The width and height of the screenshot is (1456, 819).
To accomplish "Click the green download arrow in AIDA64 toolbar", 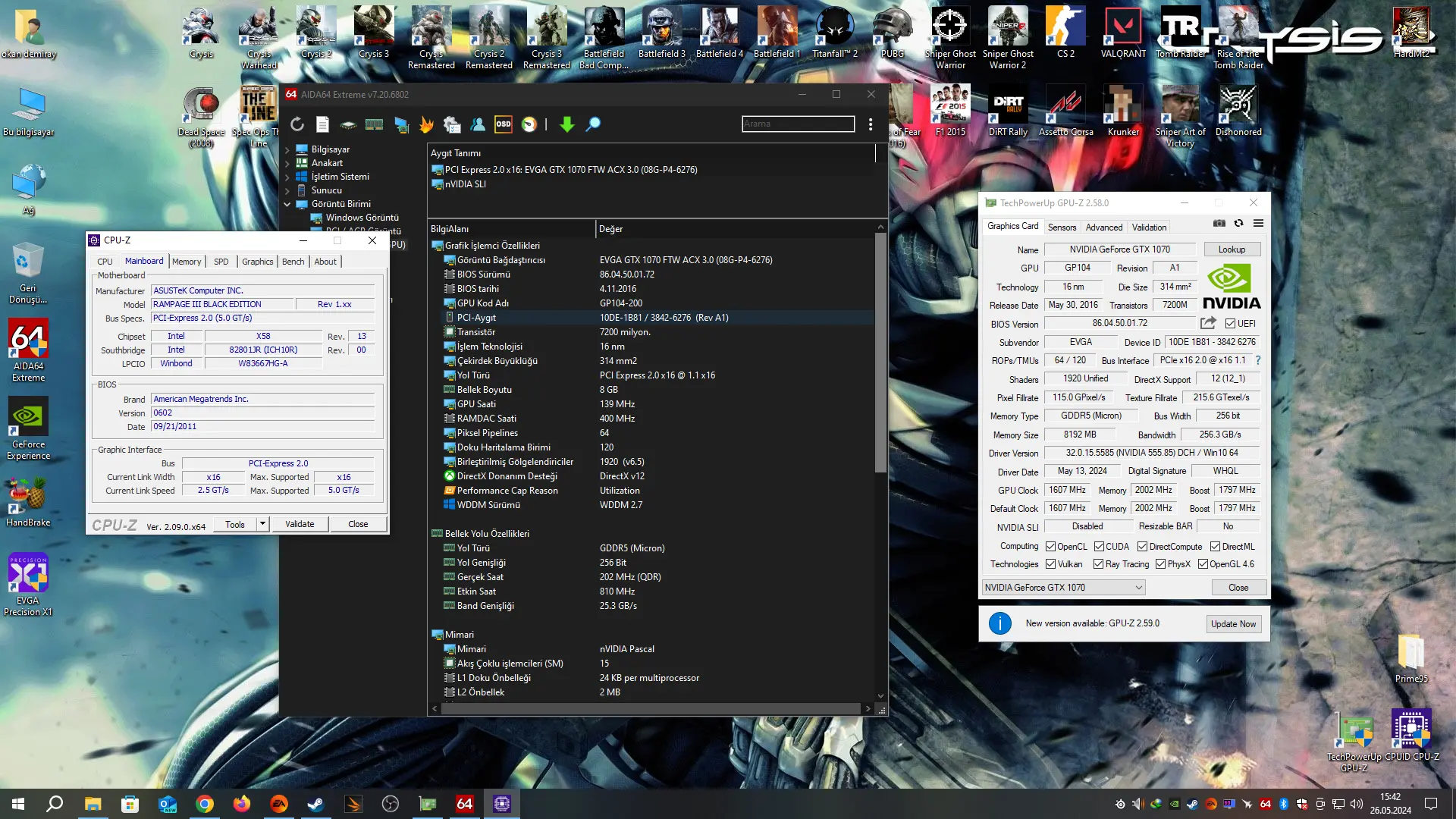I will click(x=566, y=124).
